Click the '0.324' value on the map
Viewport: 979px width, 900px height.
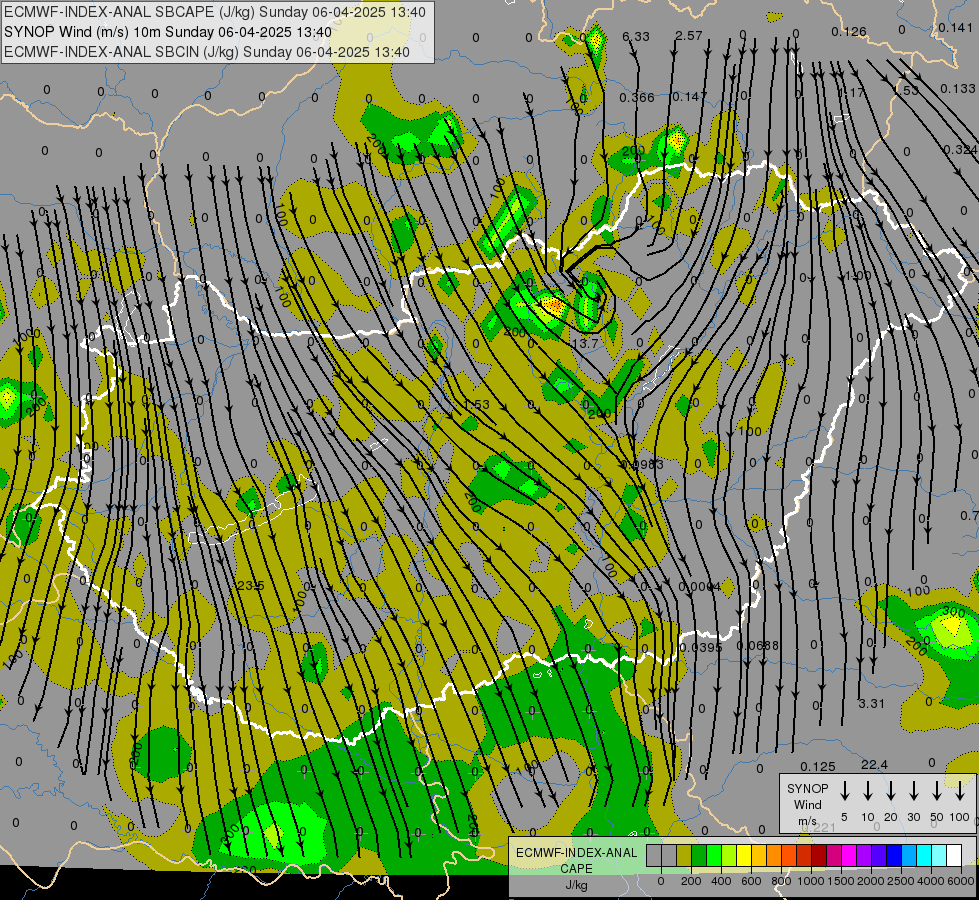(960, 149)
